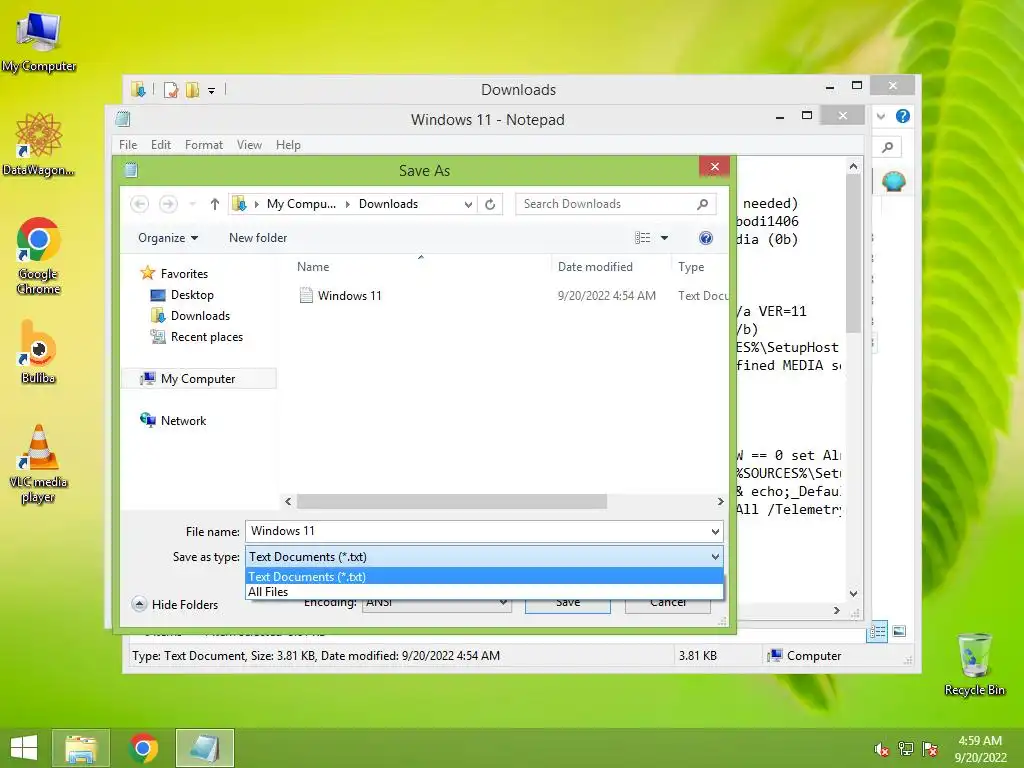The height and width of the screenshot is (768, 1024).
Task: Click the Forward arrow in Save As
Action: 168,204
